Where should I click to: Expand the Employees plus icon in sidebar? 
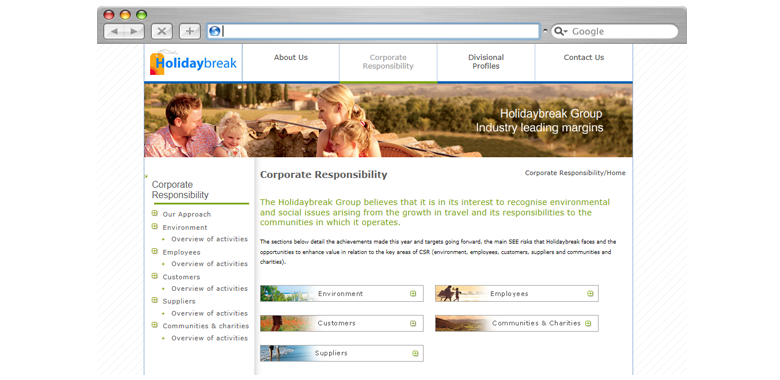pyautogui.click(x=155, y=252)
